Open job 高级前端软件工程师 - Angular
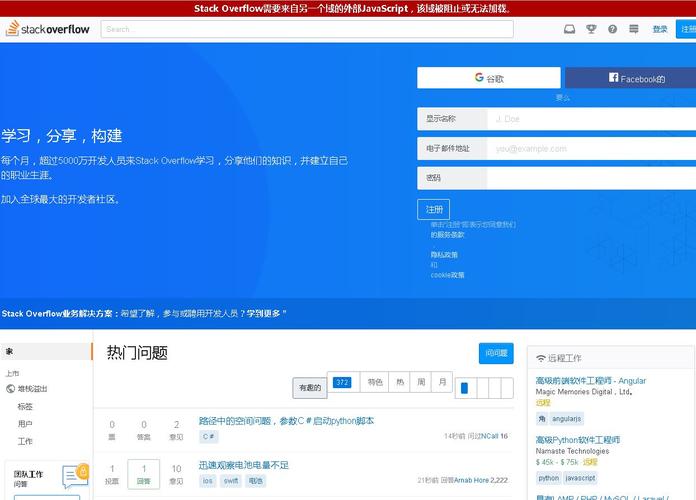This screenshot has width=696, height=500. (x=590, y=381)
